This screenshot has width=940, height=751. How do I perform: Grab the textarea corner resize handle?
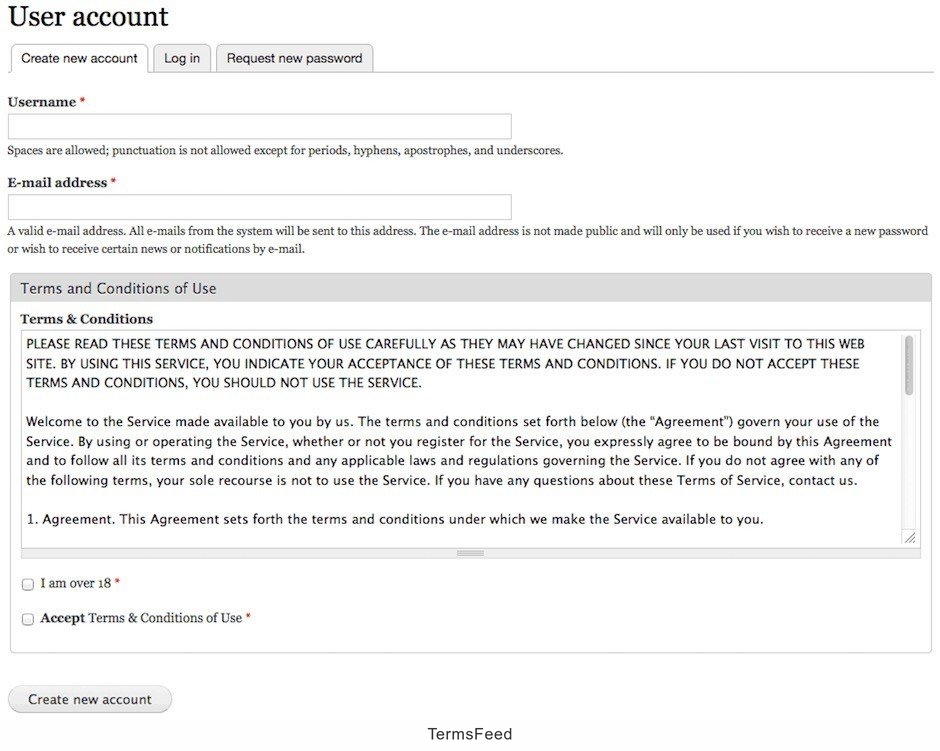910,538
